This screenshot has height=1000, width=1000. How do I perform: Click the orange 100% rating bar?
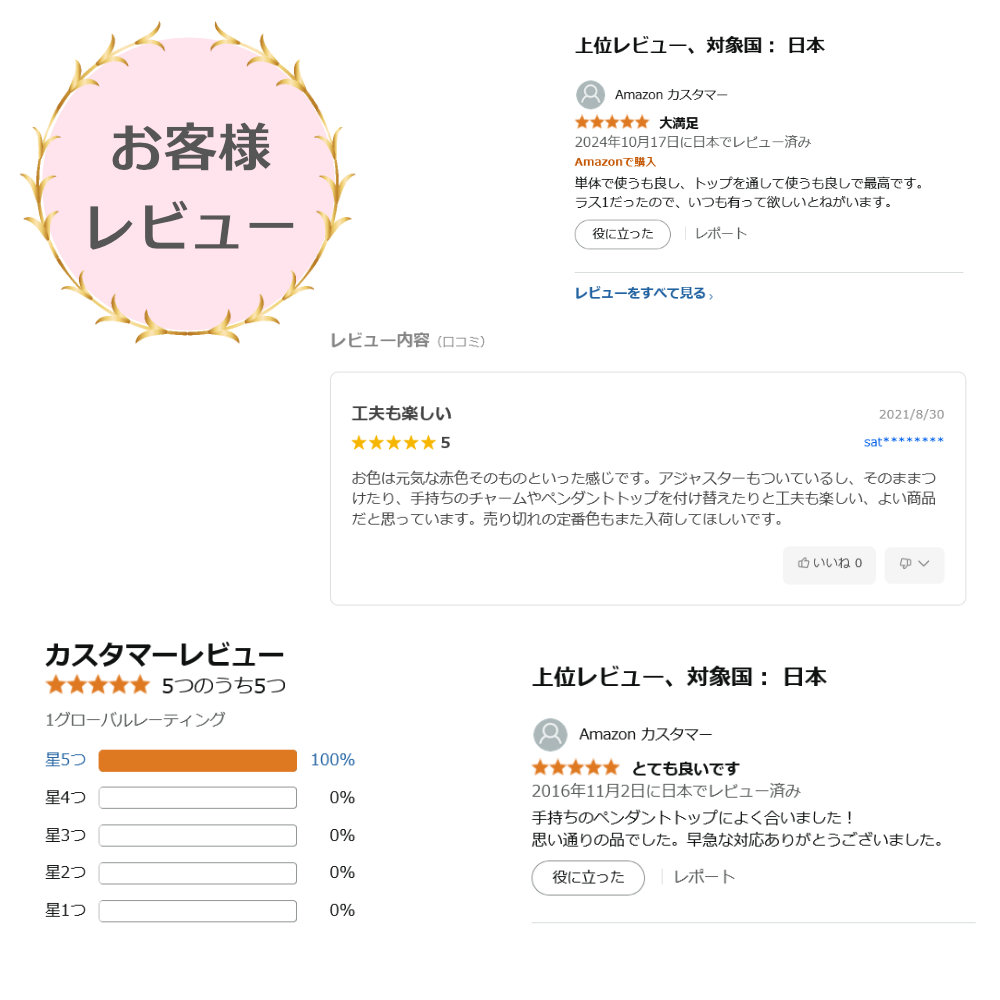click(x=198, y=761)
